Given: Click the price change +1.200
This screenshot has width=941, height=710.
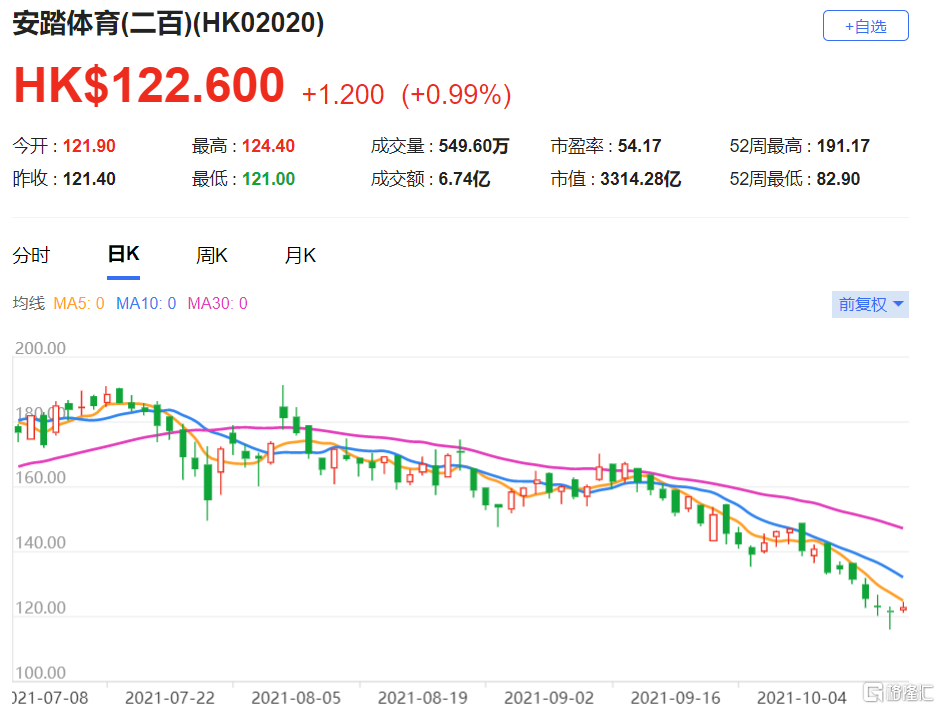Looking at the screenshot, I should coord(343,94).
